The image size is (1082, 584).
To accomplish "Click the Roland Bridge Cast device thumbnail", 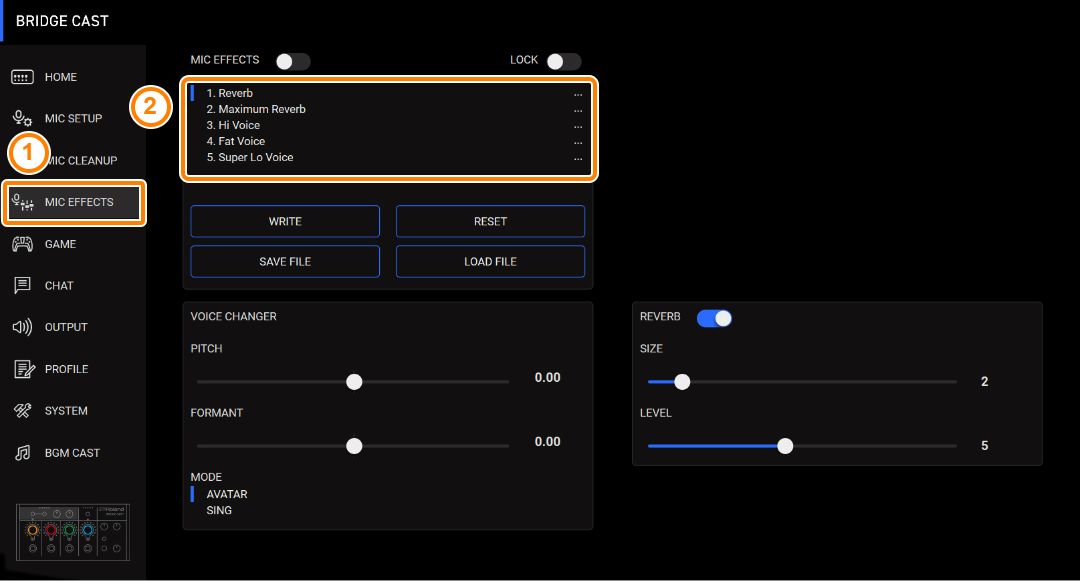I will coord(72,532).
